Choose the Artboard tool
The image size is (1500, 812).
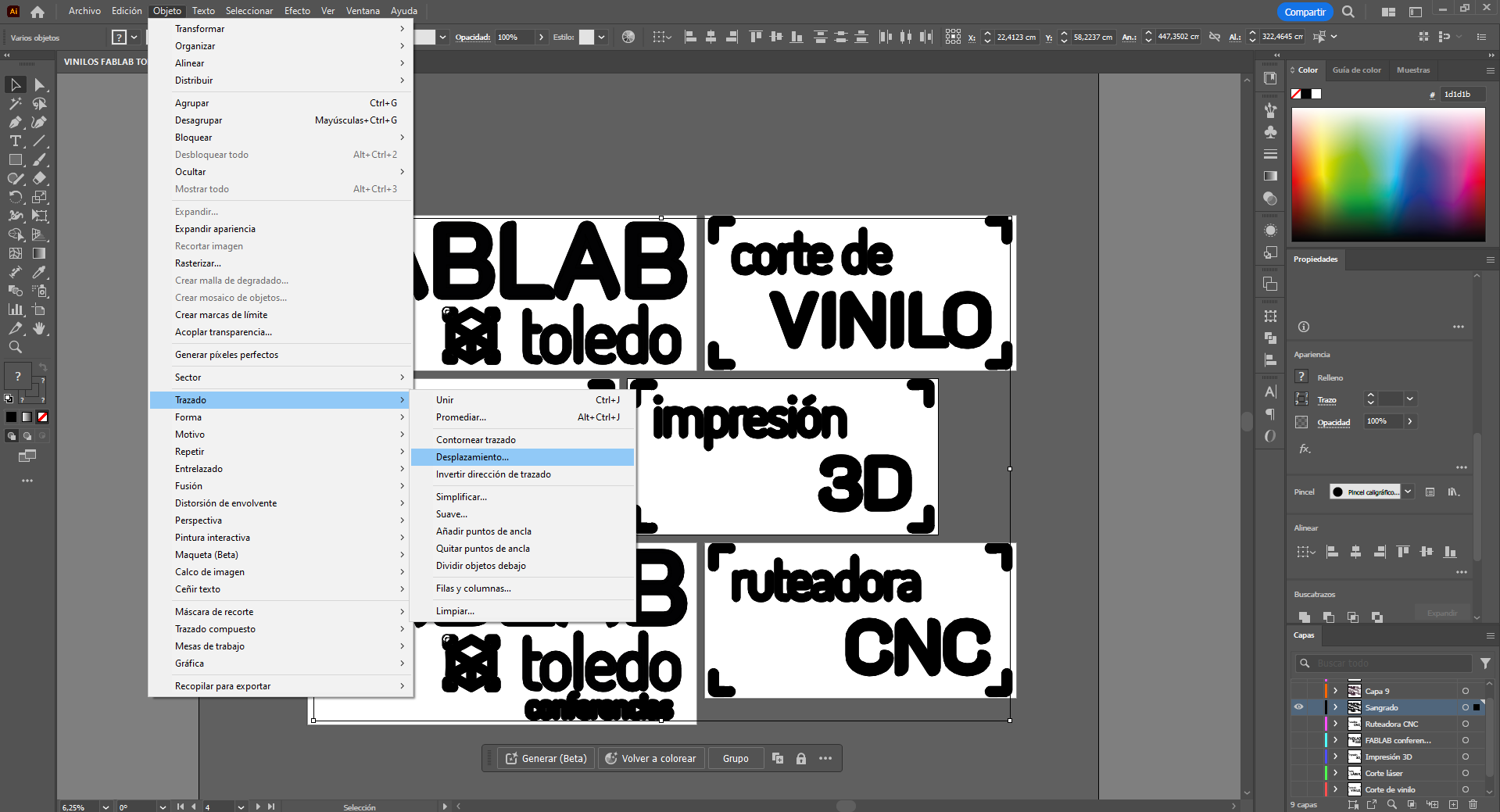40,309
